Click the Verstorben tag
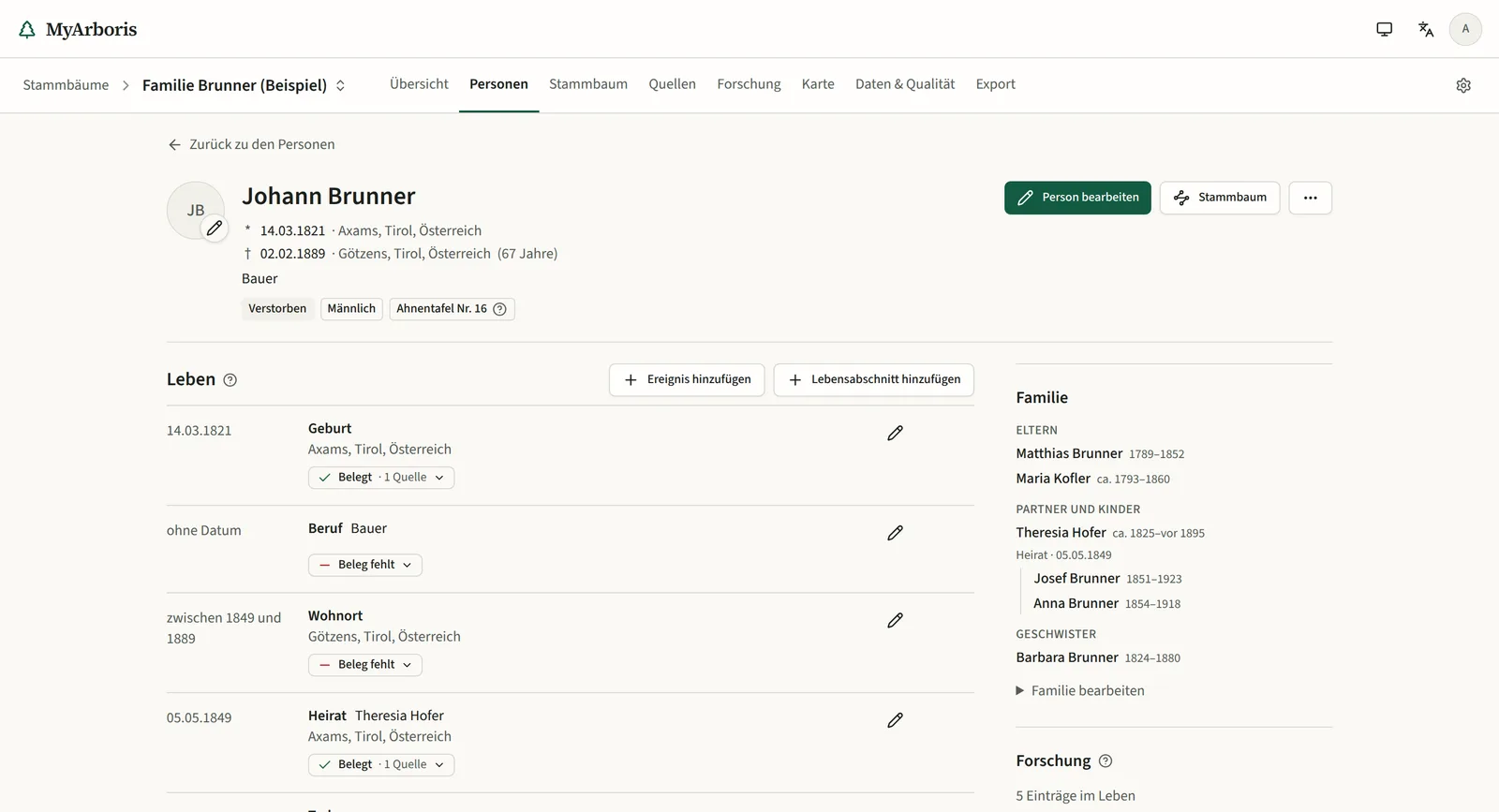Screen dimensions: 1499x812 277,309
